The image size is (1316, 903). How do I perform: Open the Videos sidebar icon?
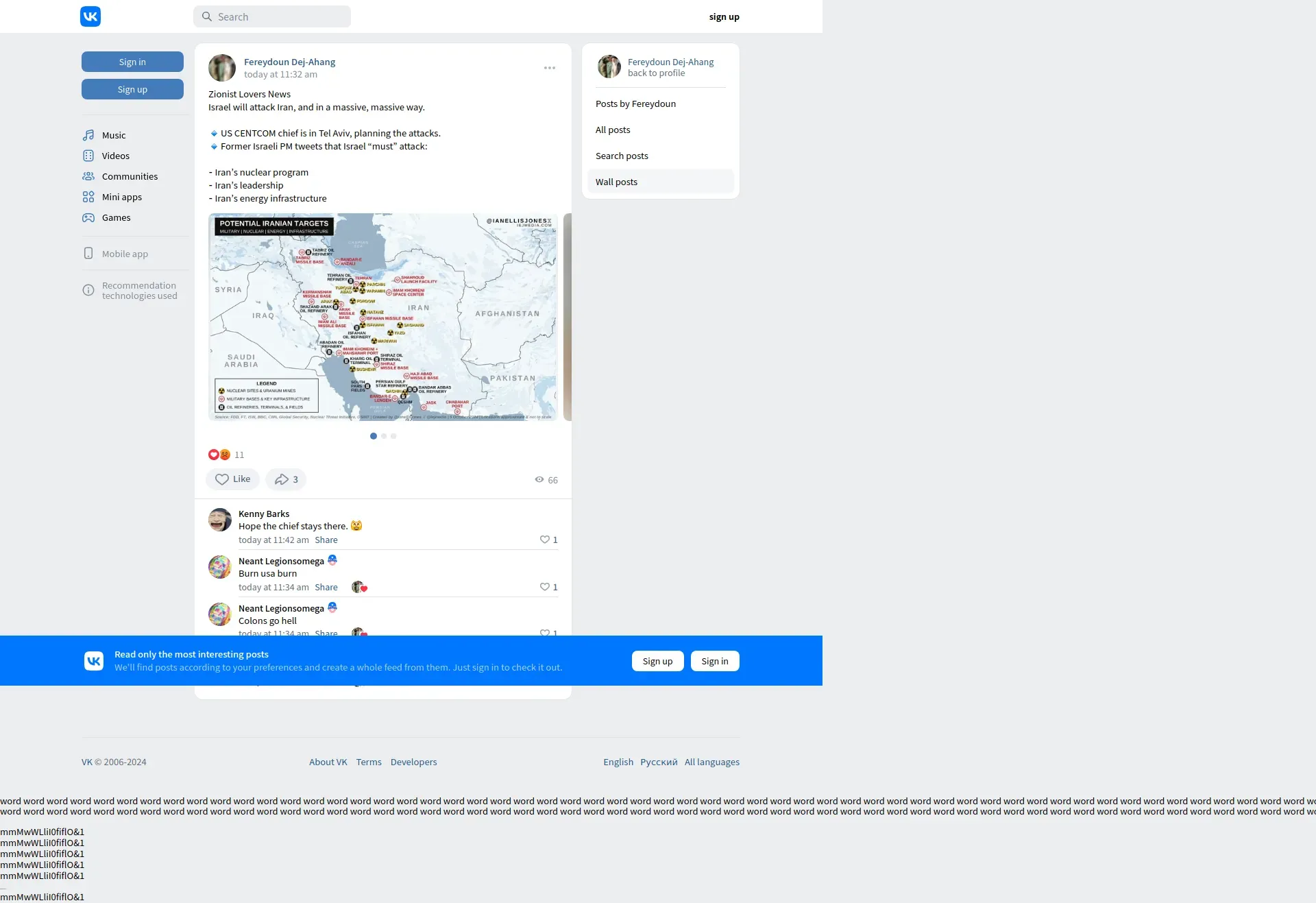[88, 156]
